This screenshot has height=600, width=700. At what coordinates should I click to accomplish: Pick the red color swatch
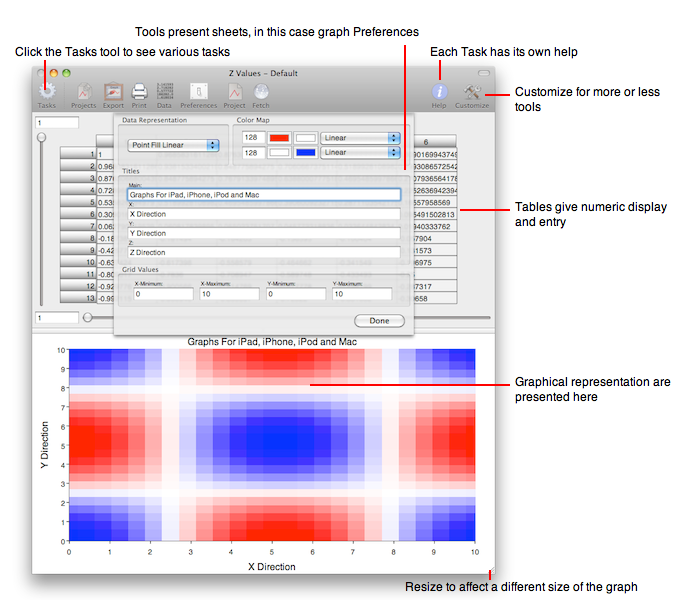[279, 137]
